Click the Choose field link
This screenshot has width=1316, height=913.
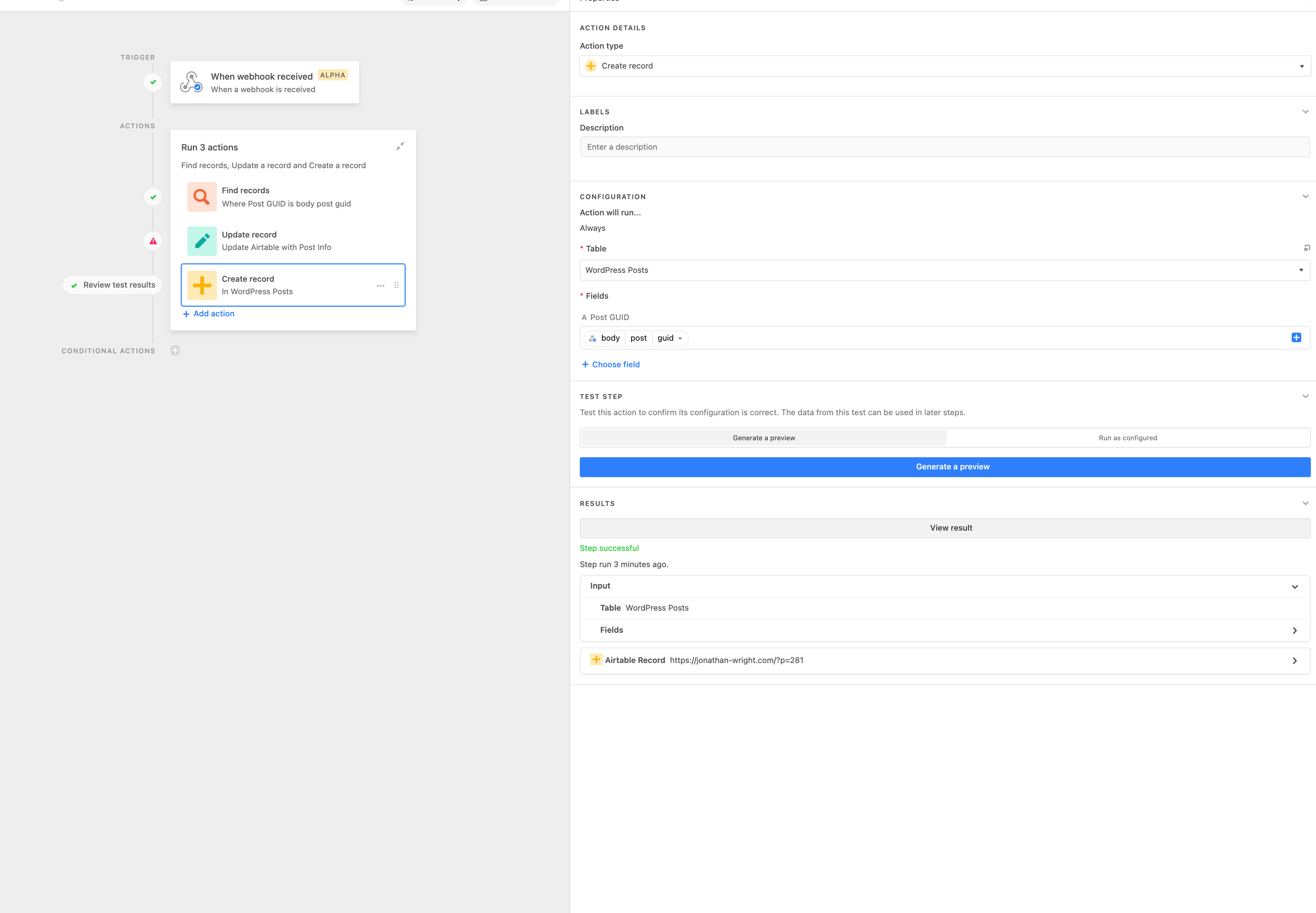(x=610, y=364)
